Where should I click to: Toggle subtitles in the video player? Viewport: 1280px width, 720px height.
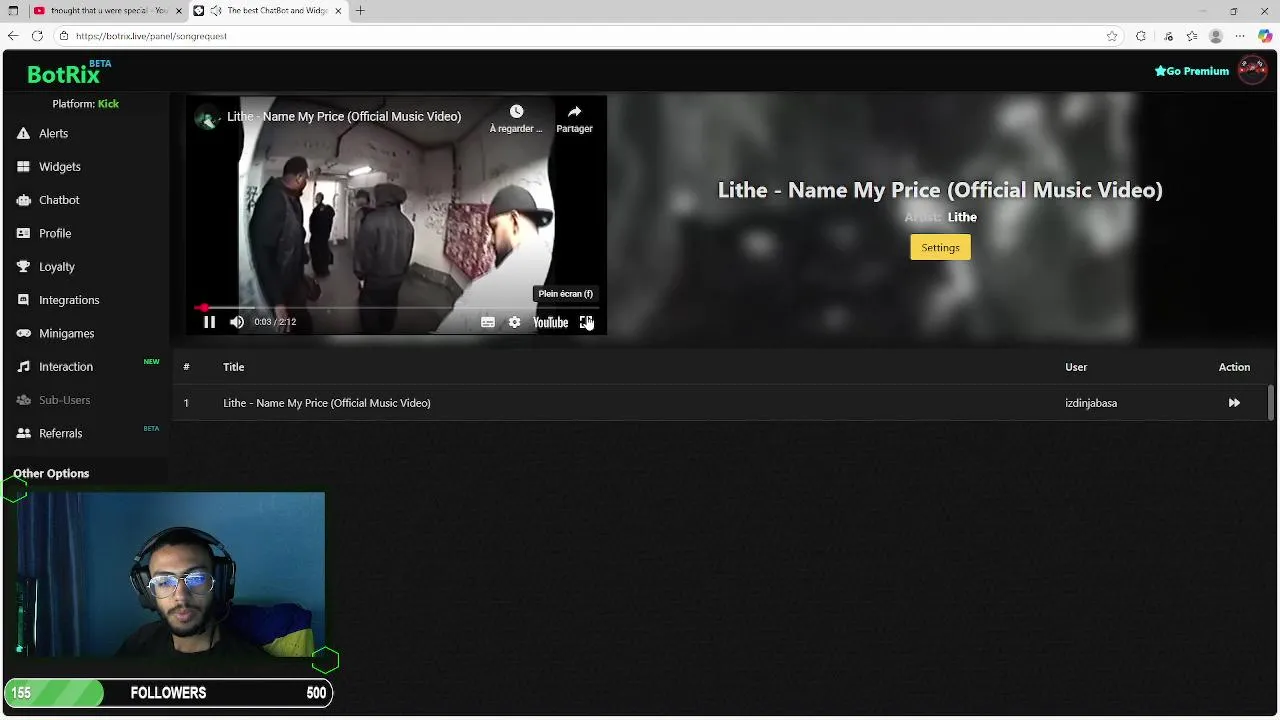(x=488, y=322)
